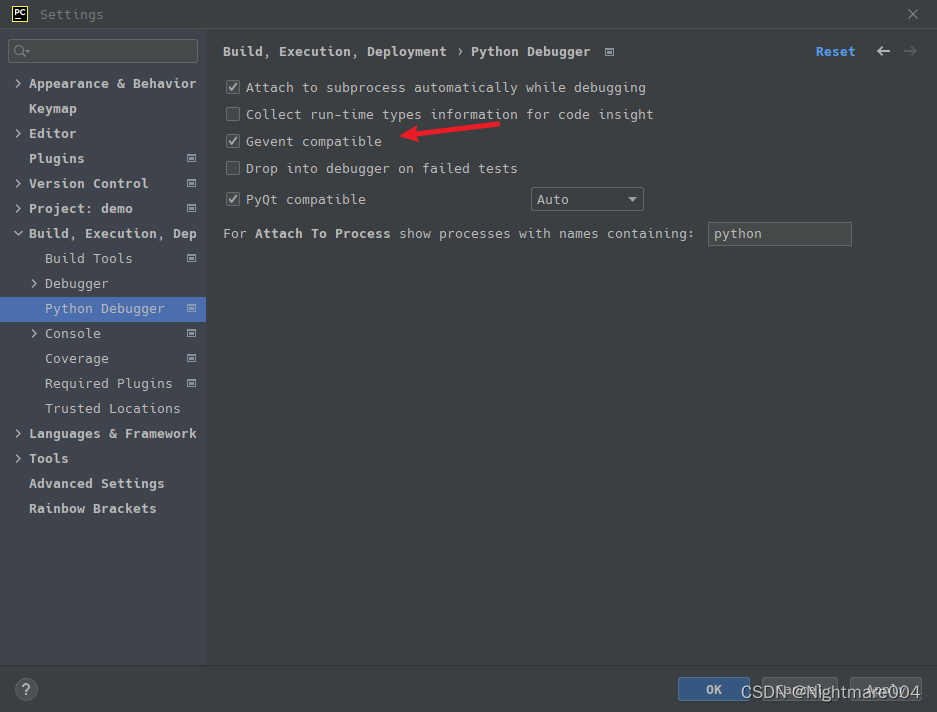Click the panel icon beside Build Tools
This screenshot has width=937, height=712.
tap(191, 258)
